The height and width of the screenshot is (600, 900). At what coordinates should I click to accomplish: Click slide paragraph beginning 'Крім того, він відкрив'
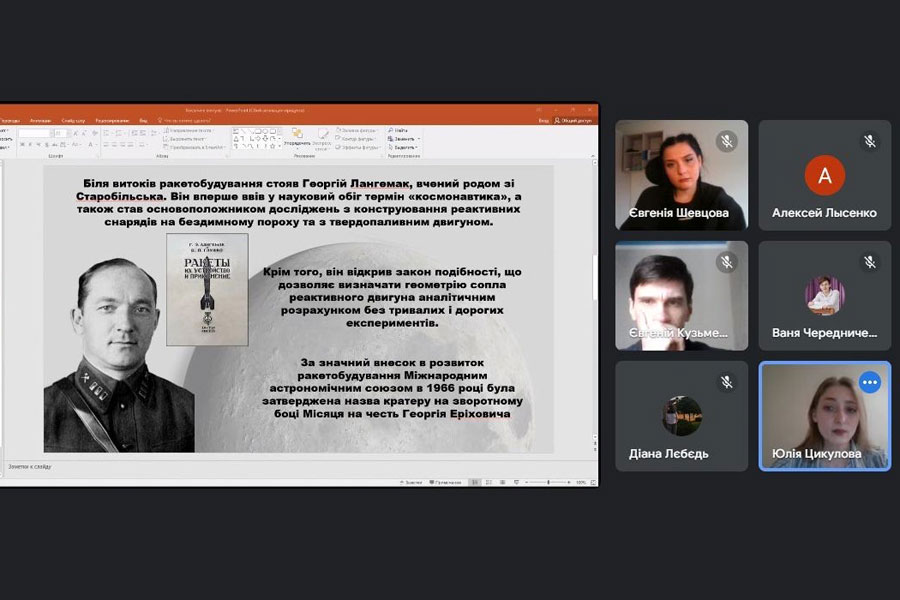pos(393,297)
